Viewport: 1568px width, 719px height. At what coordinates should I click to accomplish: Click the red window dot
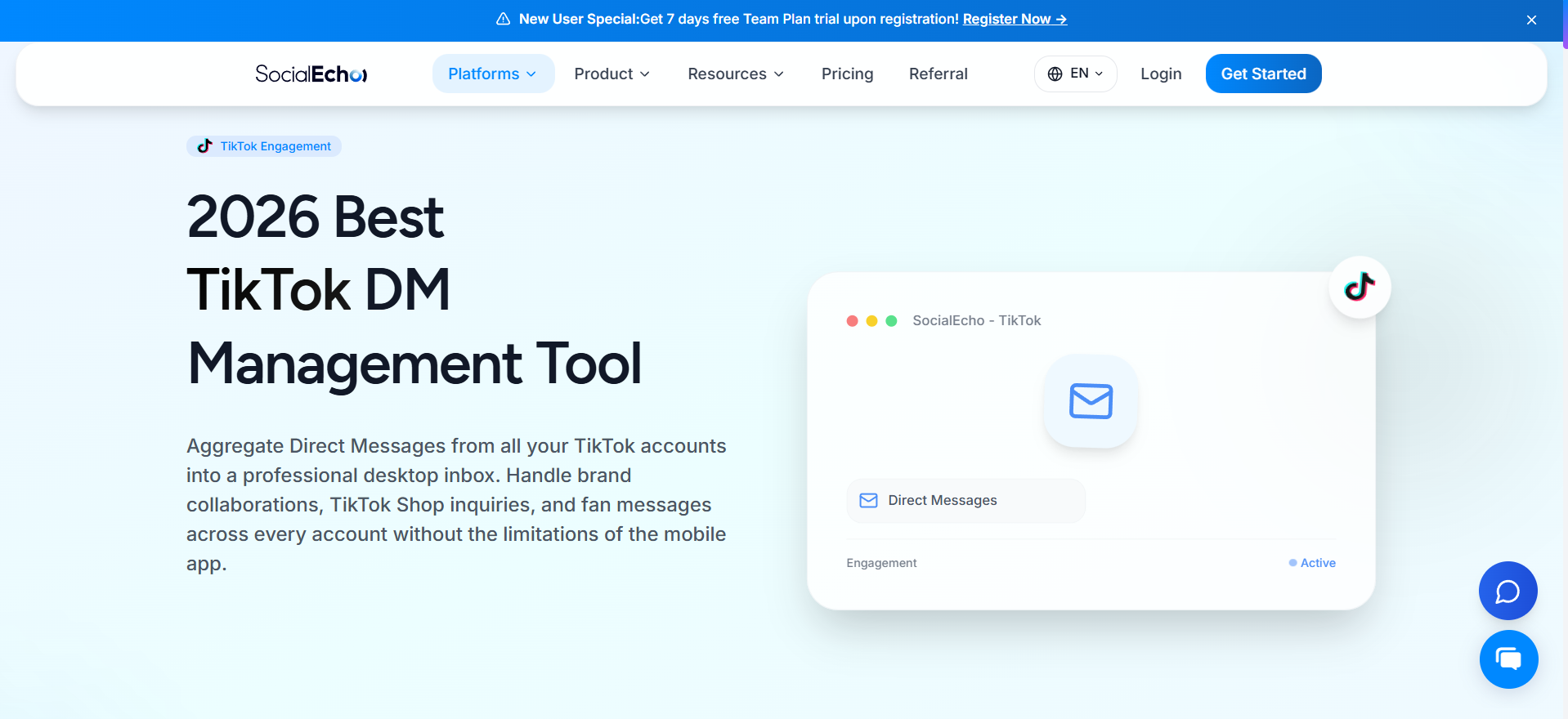pyautogui.click(x=852, y=321)
